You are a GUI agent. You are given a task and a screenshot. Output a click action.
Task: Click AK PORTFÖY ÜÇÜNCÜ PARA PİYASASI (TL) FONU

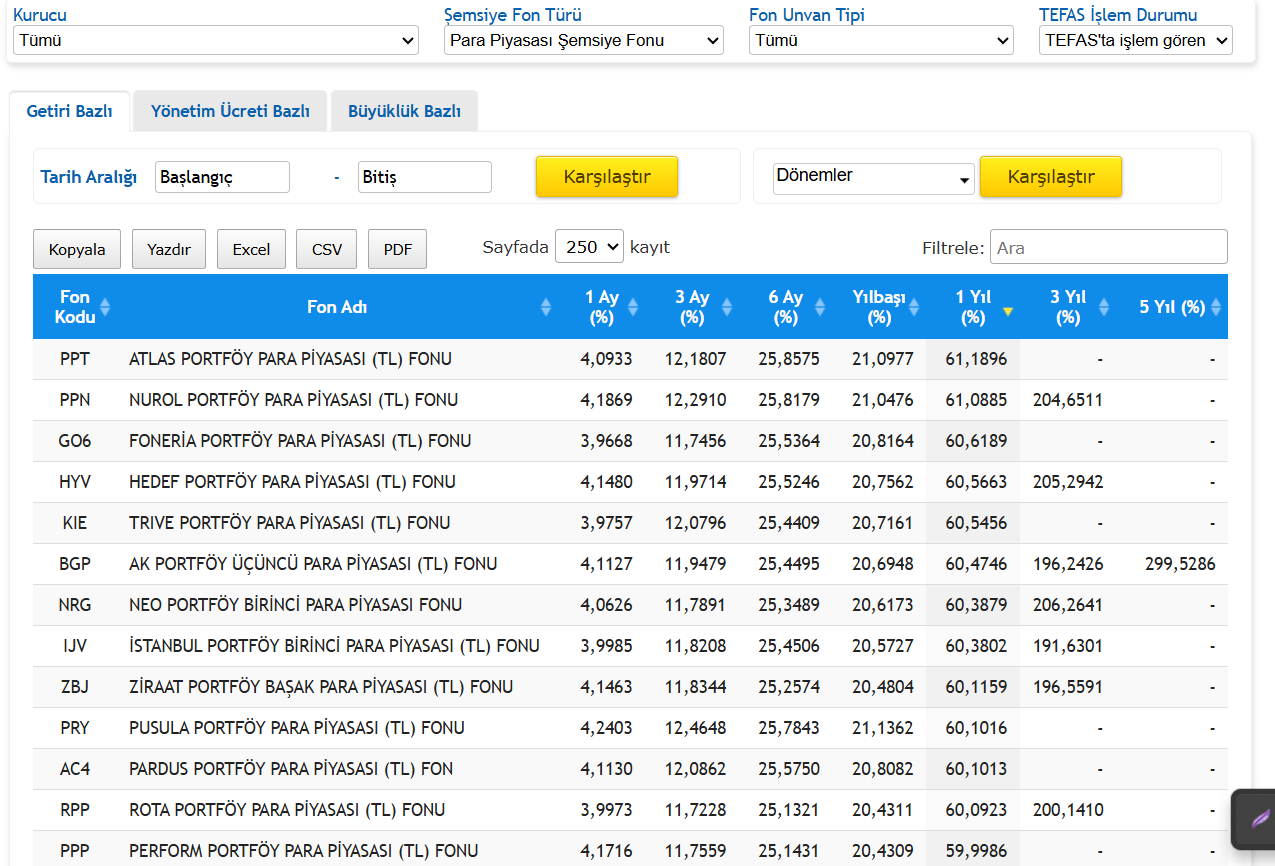[x=313, y=564]
